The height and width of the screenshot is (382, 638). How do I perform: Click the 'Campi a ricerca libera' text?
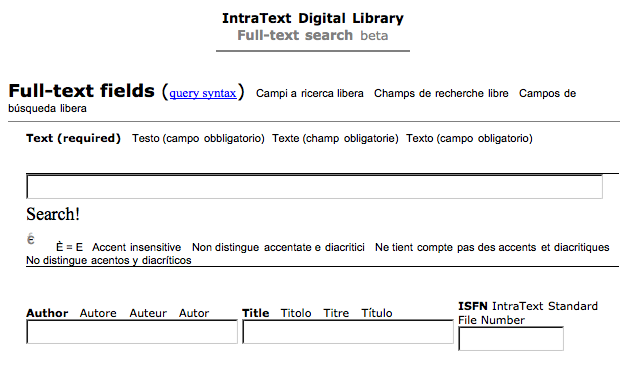[310, 94]
